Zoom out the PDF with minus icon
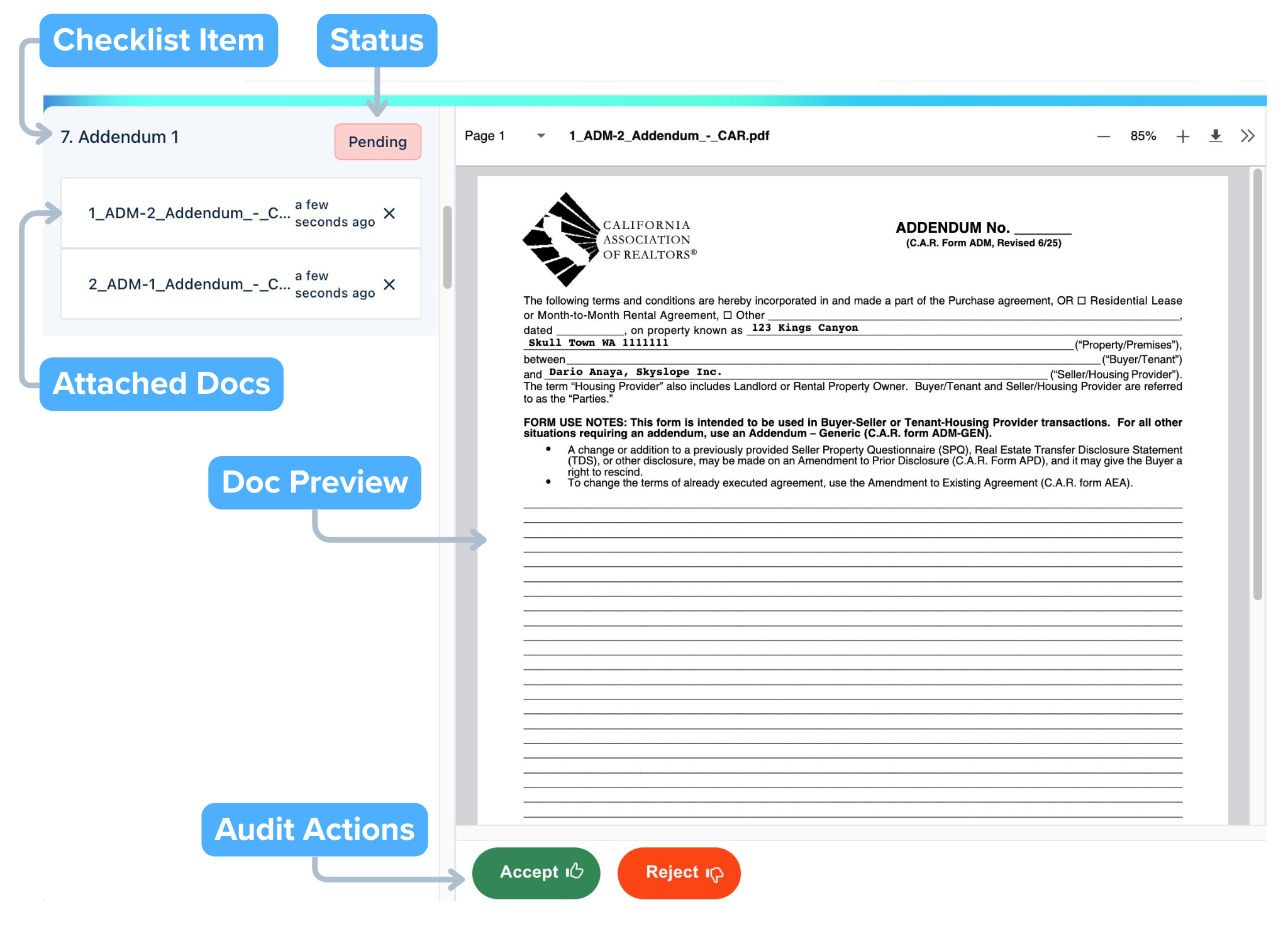Screen dimensions: 1288x931 pos(1103,137)
